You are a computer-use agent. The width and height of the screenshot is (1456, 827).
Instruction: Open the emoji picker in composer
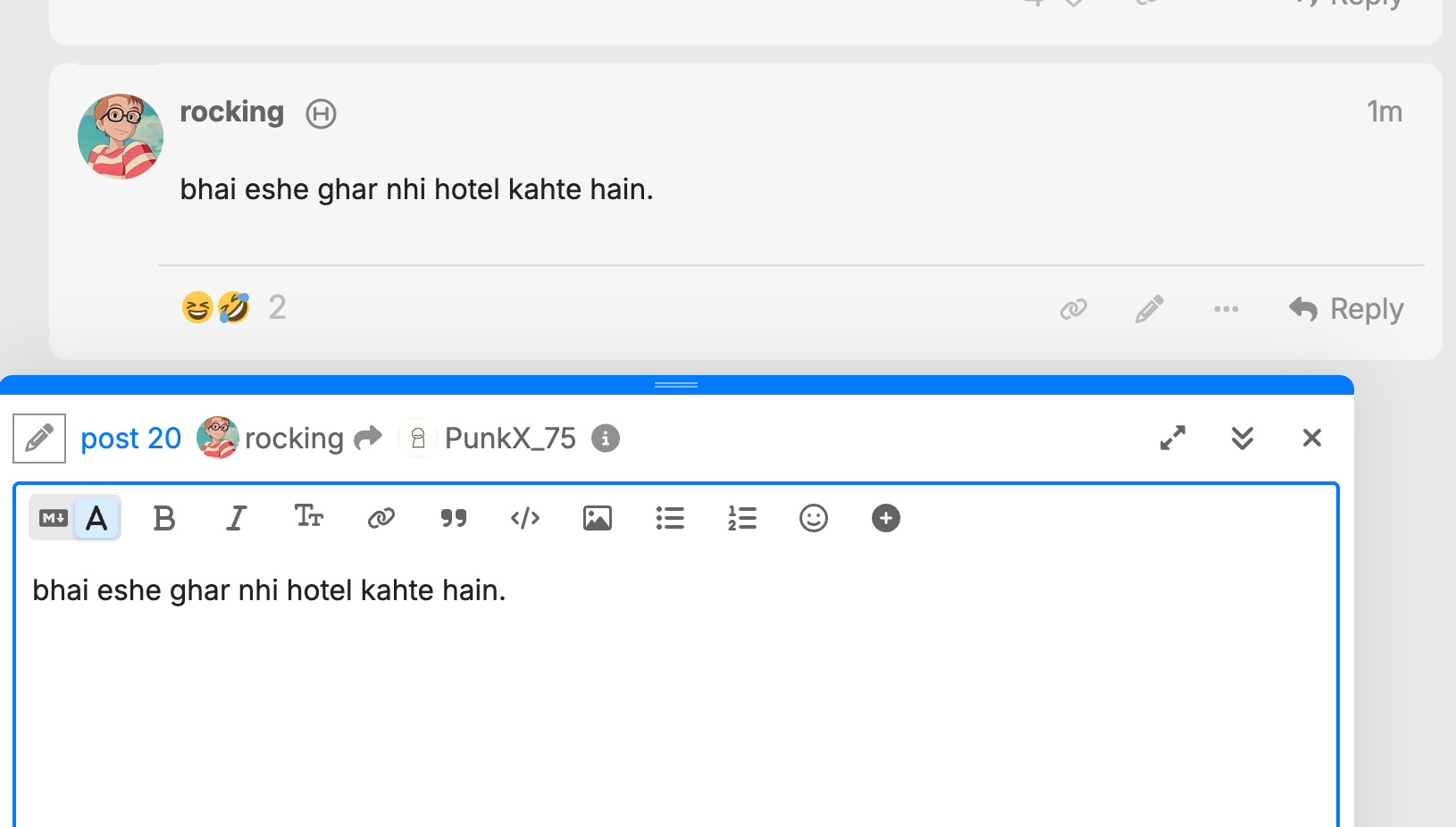[814, 518]
